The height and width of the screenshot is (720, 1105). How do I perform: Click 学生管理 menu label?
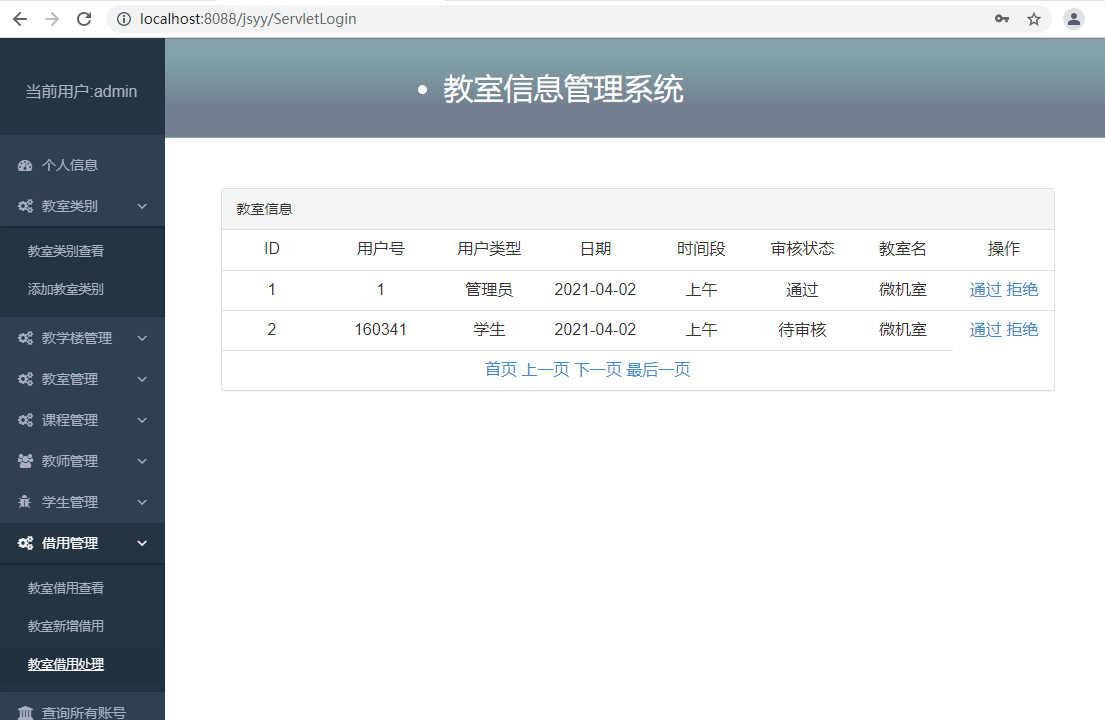(70, 502)
